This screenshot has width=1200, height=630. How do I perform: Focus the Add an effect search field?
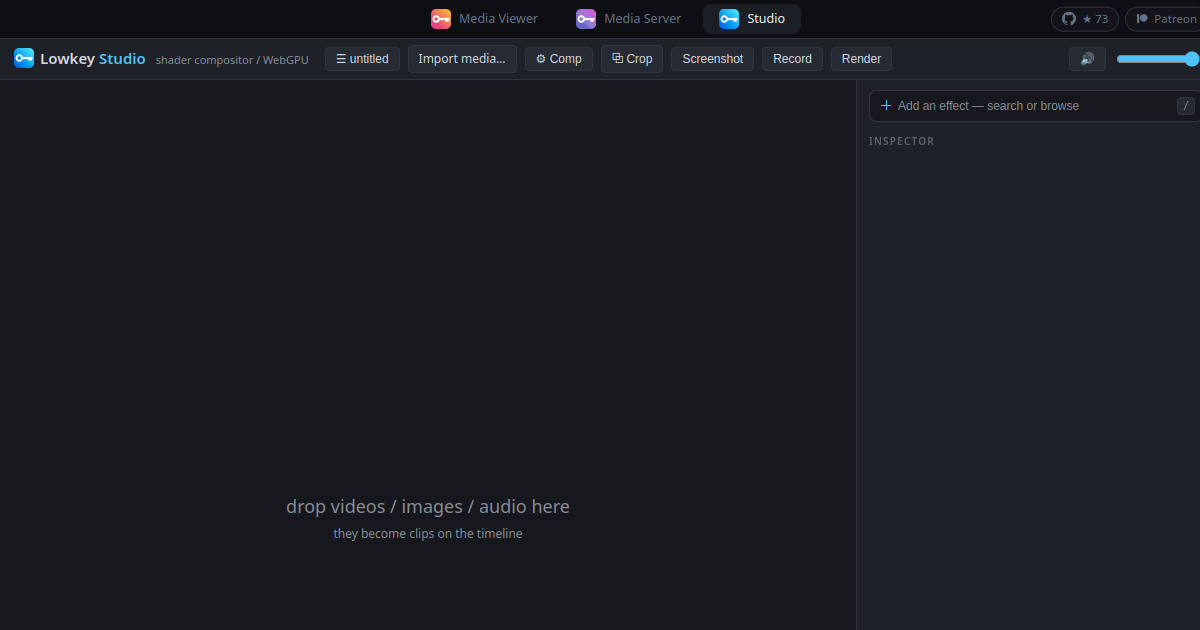coord(1034,106)
